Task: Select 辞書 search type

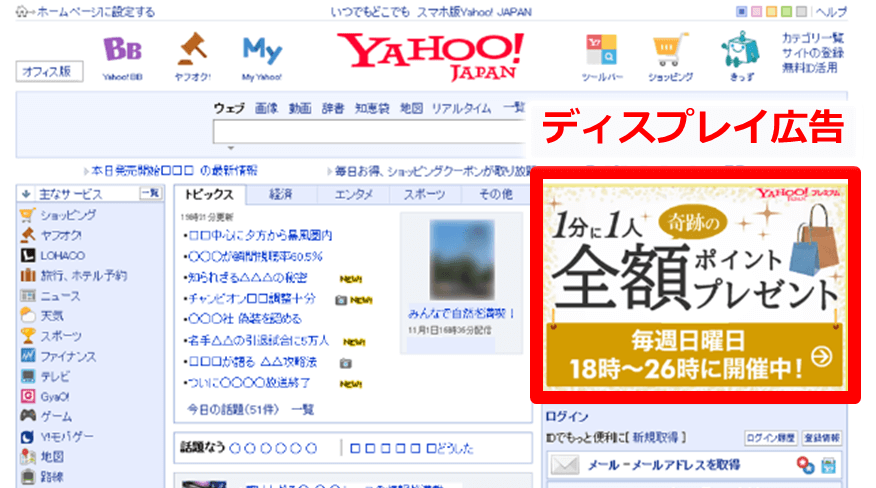Action: (333, 108)
